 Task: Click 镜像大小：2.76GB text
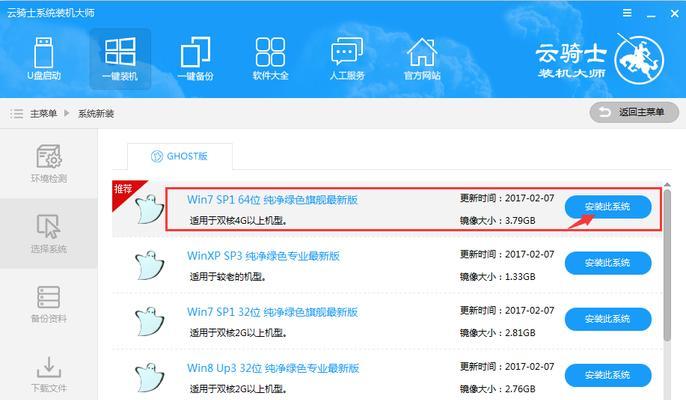[497, 389]
